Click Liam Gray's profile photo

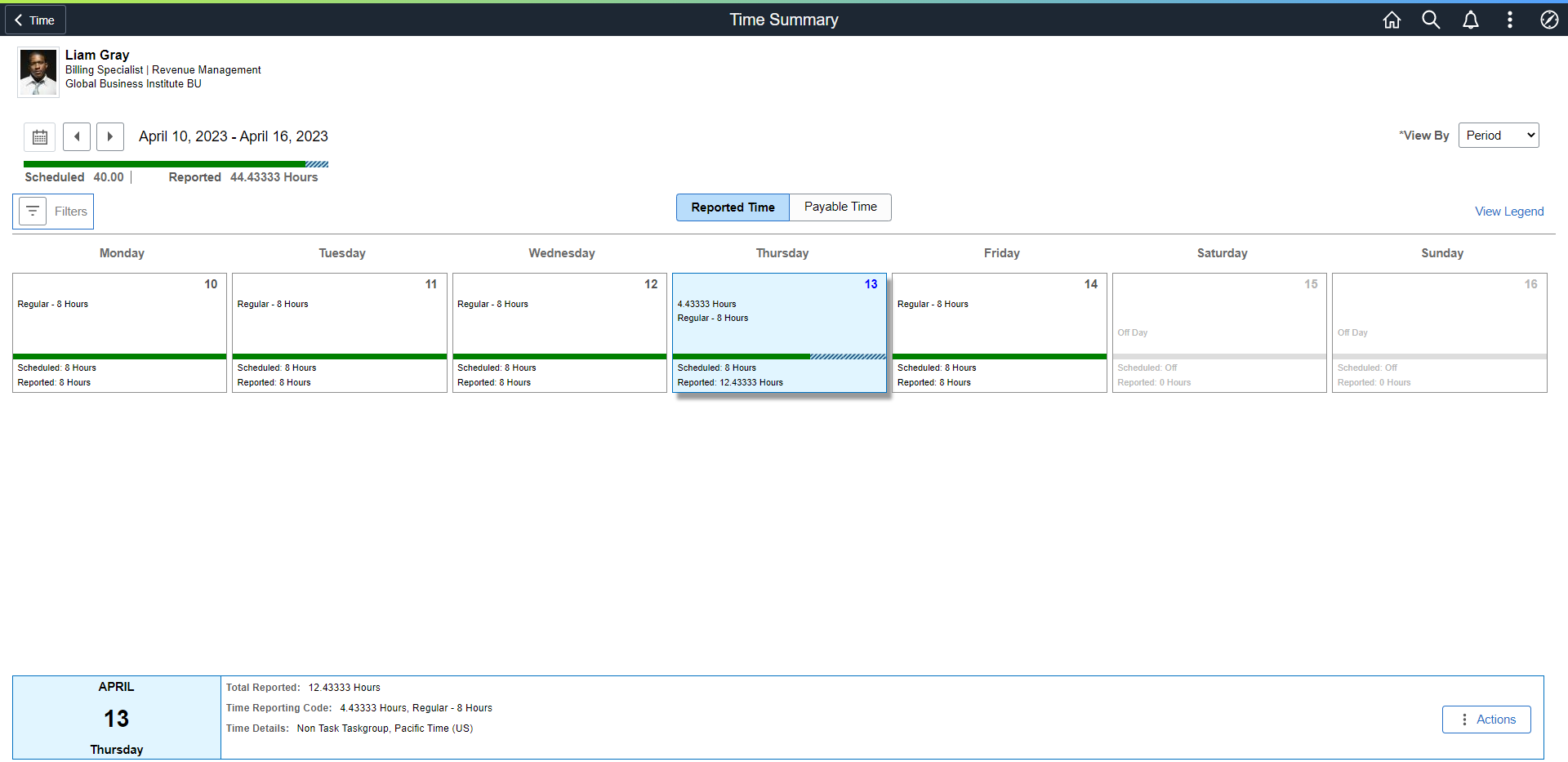click(x=38, y=73)
